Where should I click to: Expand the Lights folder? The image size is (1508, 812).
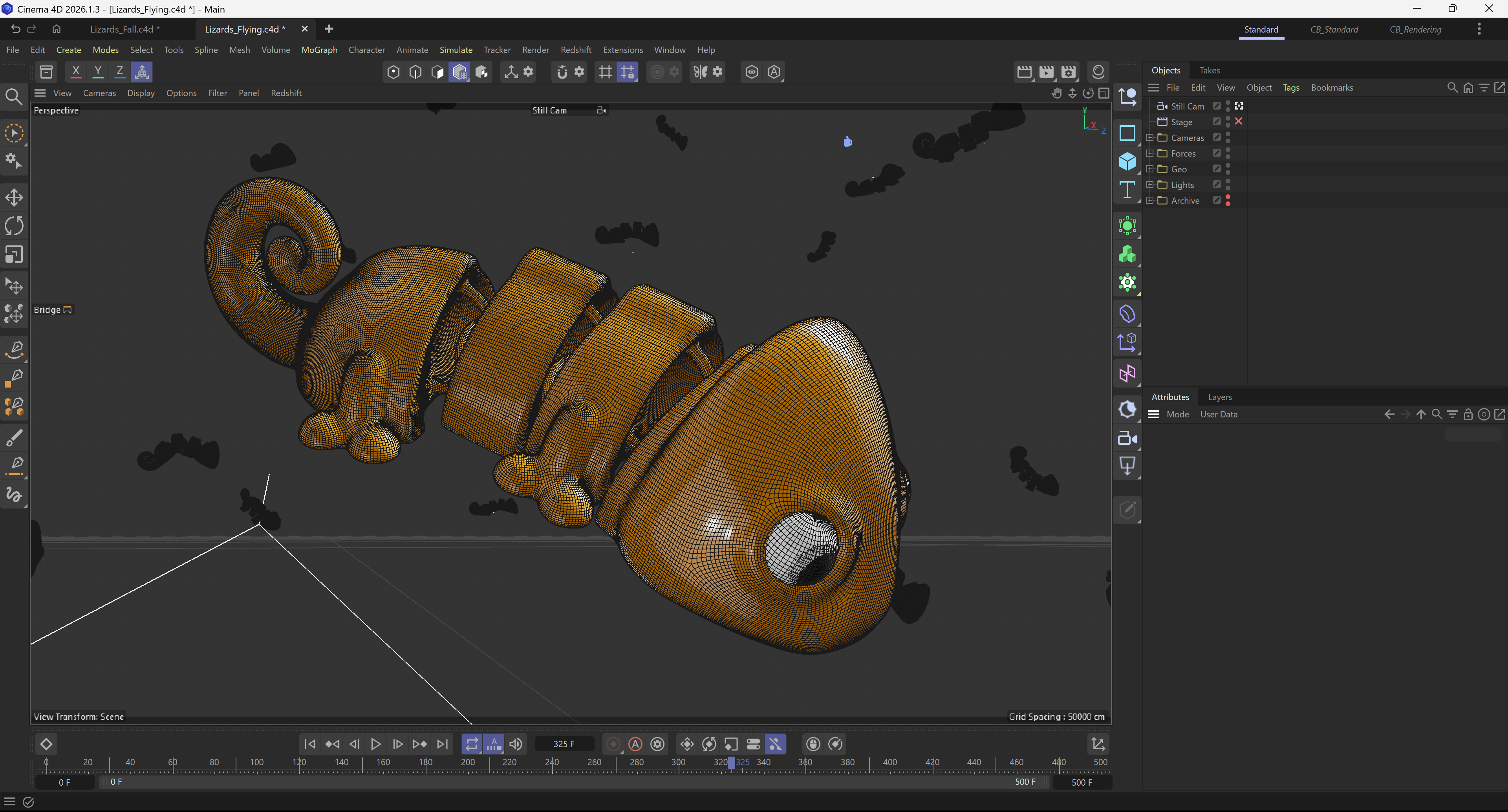coord(1150,185)
